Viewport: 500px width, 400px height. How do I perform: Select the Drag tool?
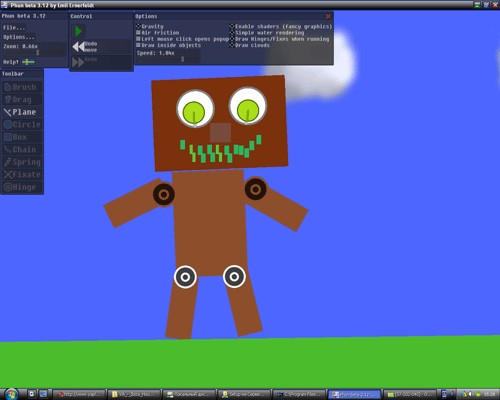tap(22, 100)
